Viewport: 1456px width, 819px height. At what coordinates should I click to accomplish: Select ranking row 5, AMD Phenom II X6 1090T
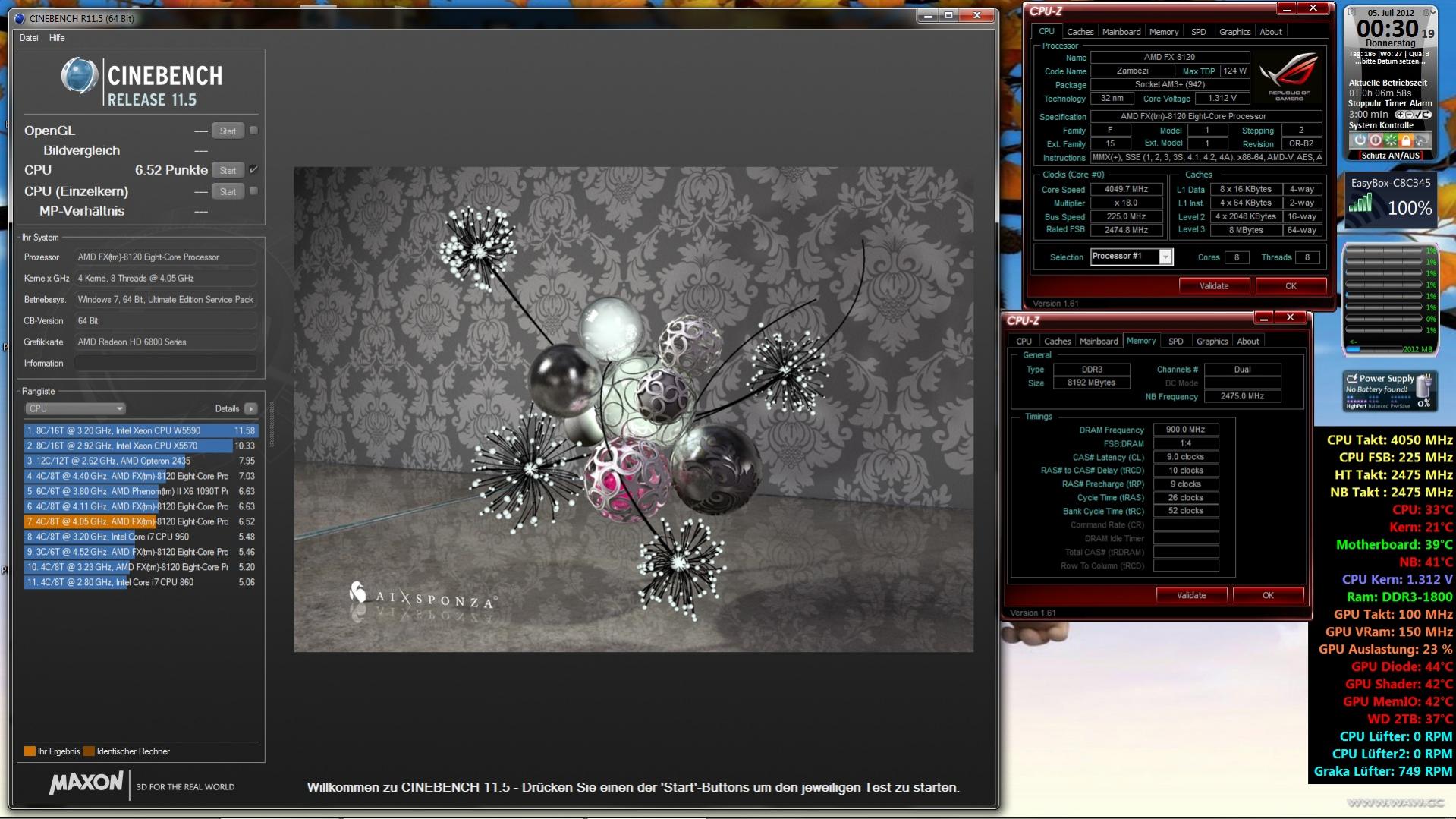[x=141, y=491]
